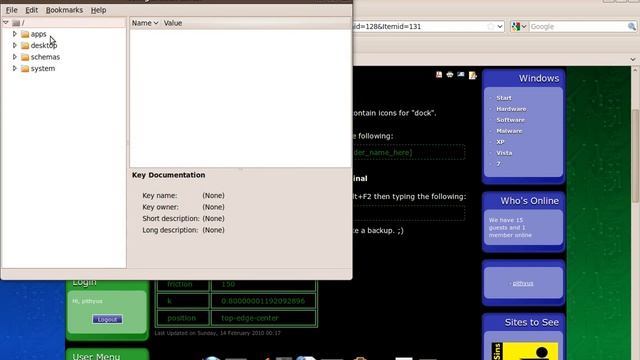
Task: Click the 0.80000001192092896 value cell
Action: click(264, 301)
